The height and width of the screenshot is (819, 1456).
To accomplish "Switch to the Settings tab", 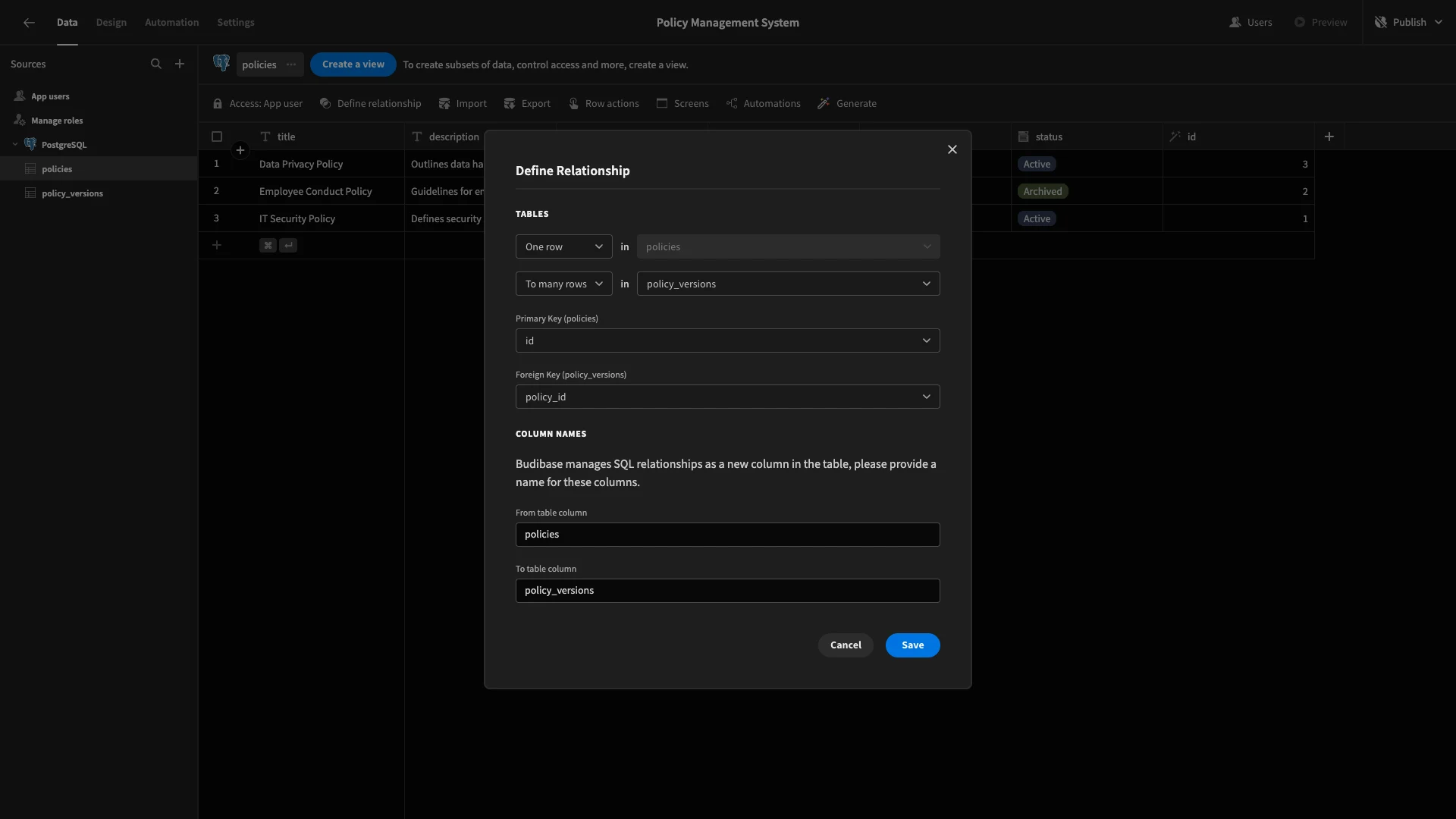I will pyautogui.click(x=236, y=23).
